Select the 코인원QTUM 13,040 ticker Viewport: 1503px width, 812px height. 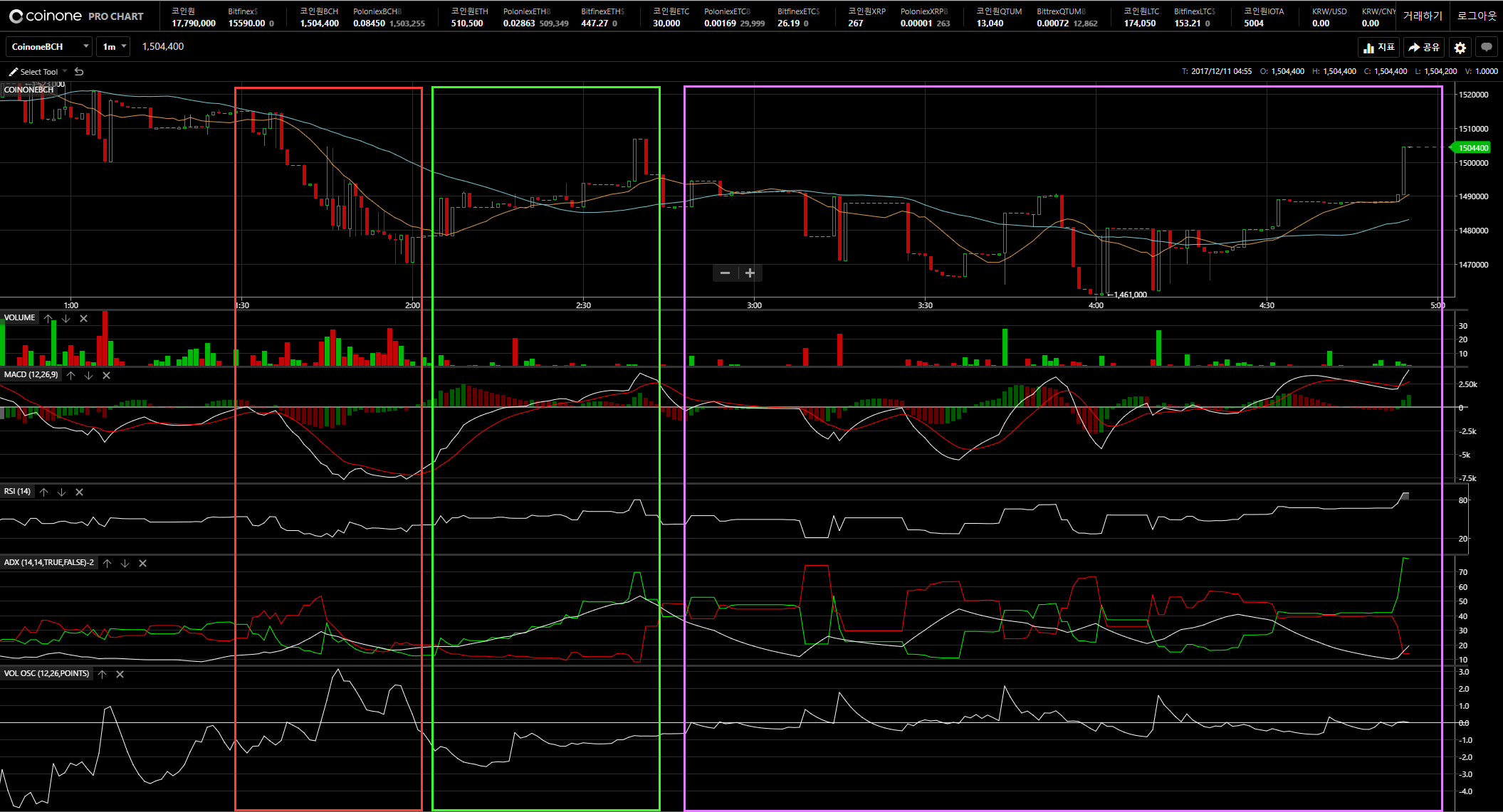pos(999,17)
